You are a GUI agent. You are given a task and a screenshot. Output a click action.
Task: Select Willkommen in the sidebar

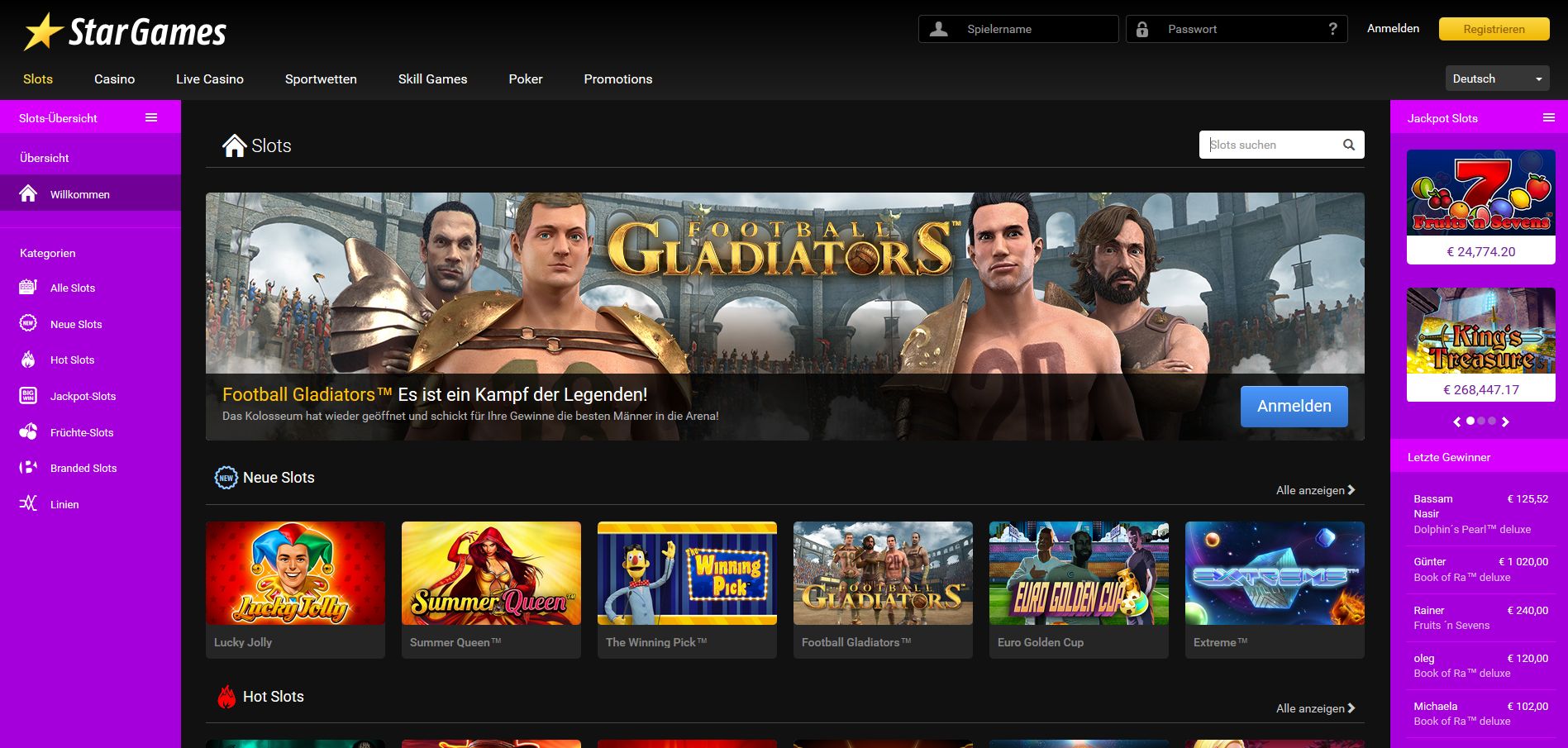[x=90, y=194]
